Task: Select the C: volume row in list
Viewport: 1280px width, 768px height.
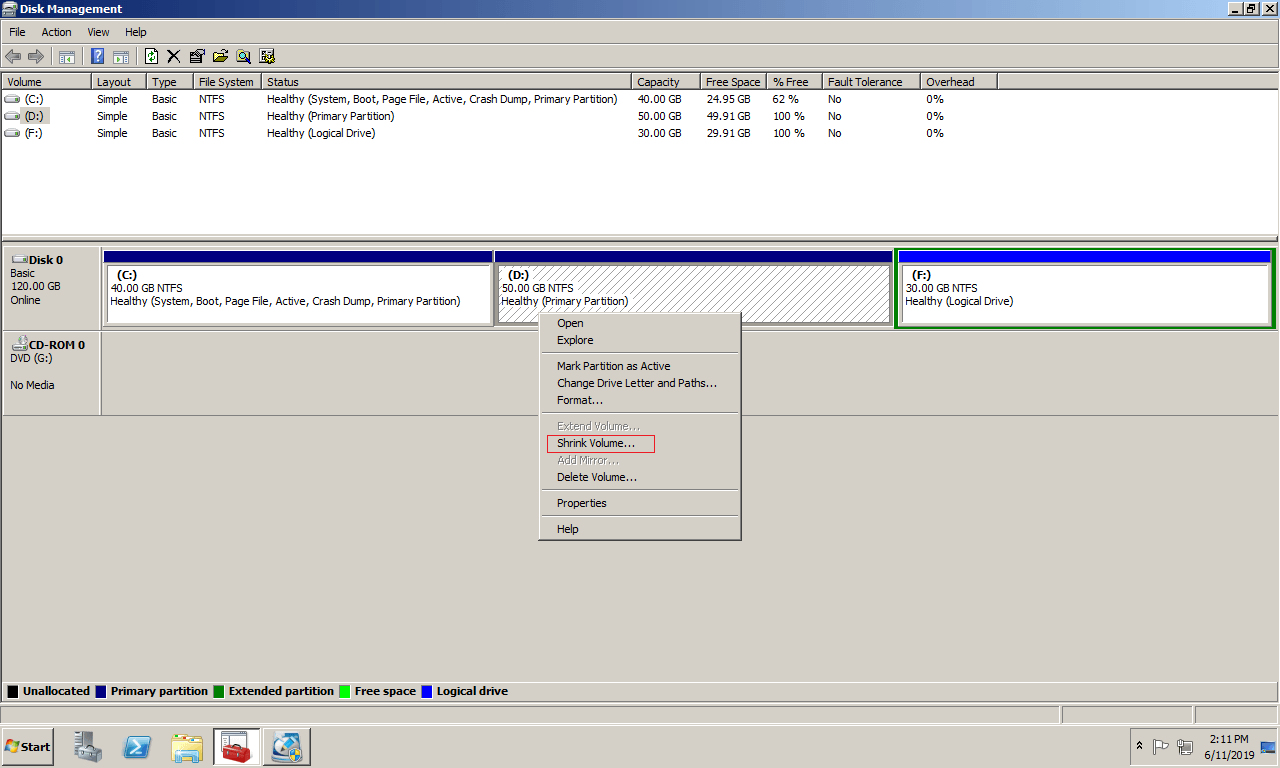Action: [34, 99]
